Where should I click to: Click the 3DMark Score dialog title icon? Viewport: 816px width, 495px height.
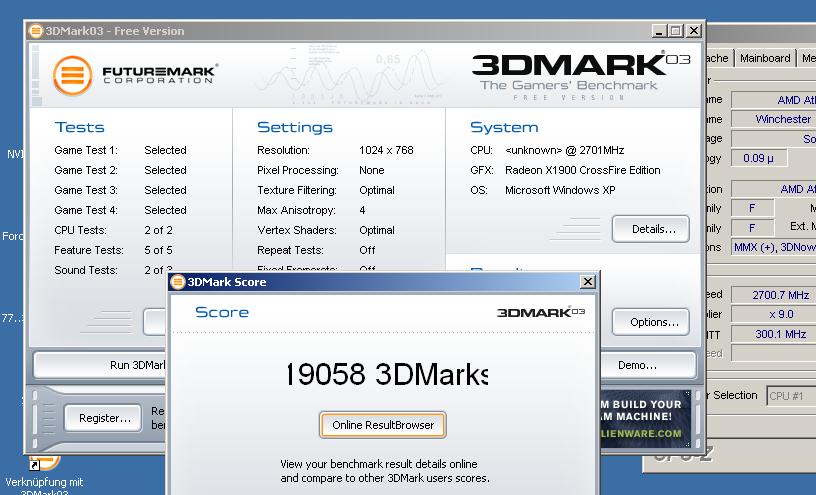tap(178, 282)
